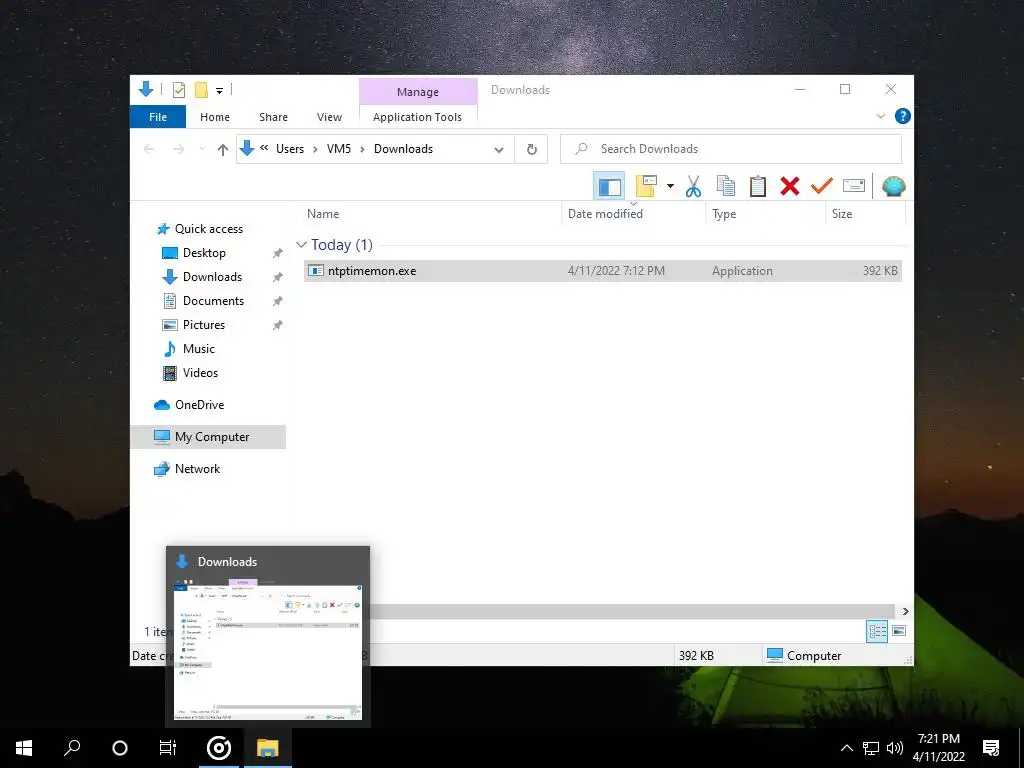Screen dimensions: 1024x768
Task: Switch to large thumbnails view icon
Action: point(899,631)
